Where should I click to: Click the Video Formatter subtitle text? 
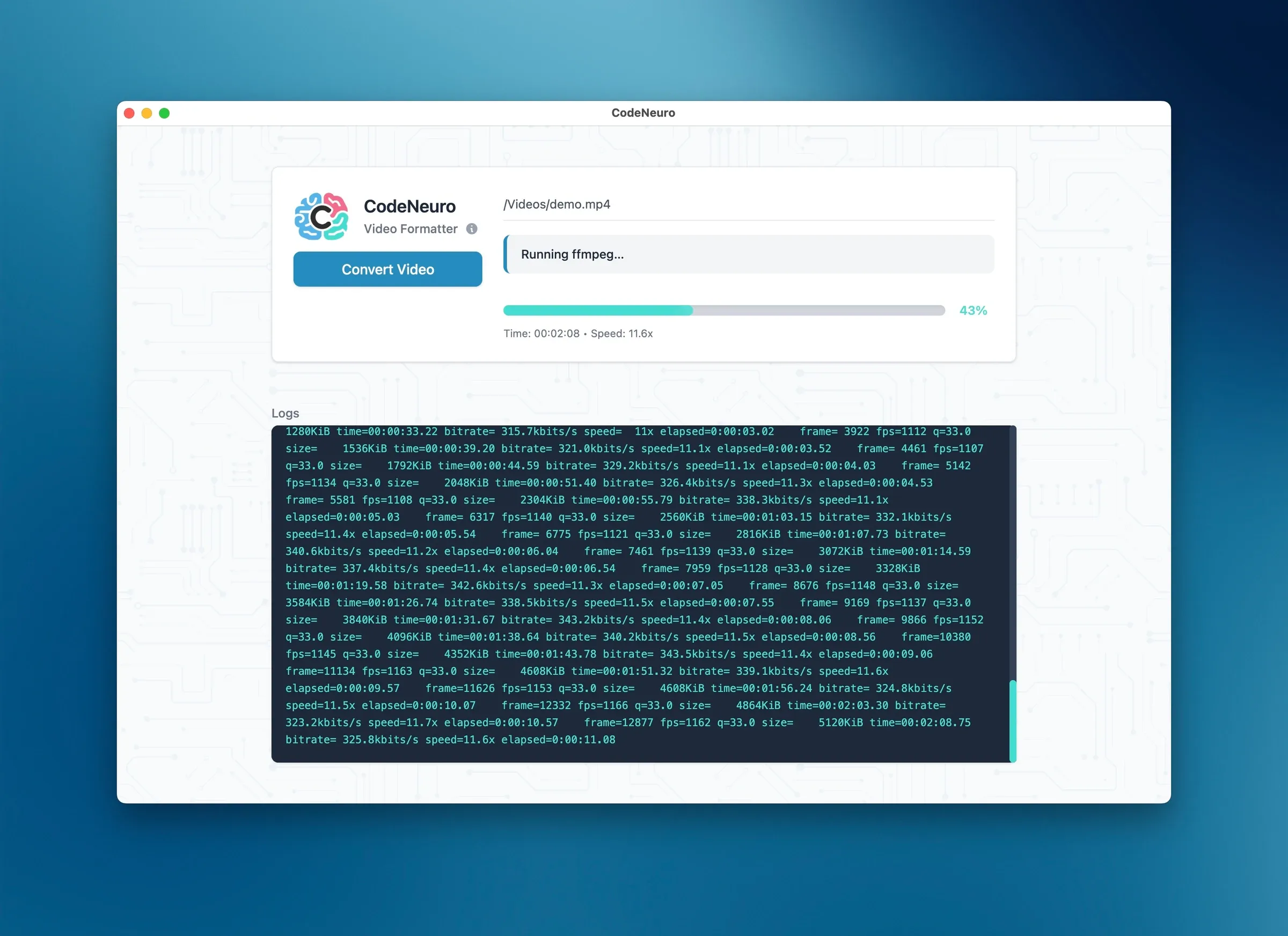pyautogui.click(x=410, y=229)
